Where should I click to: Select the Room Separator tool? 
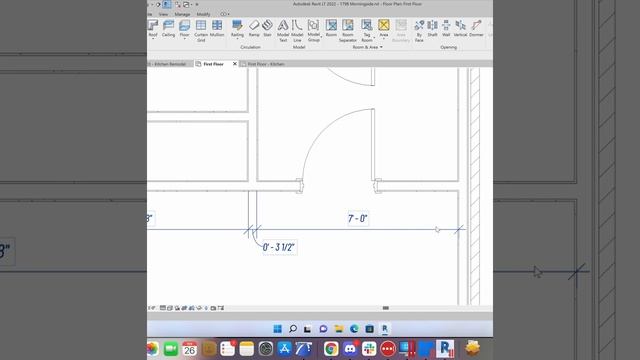tap(348, 31)
